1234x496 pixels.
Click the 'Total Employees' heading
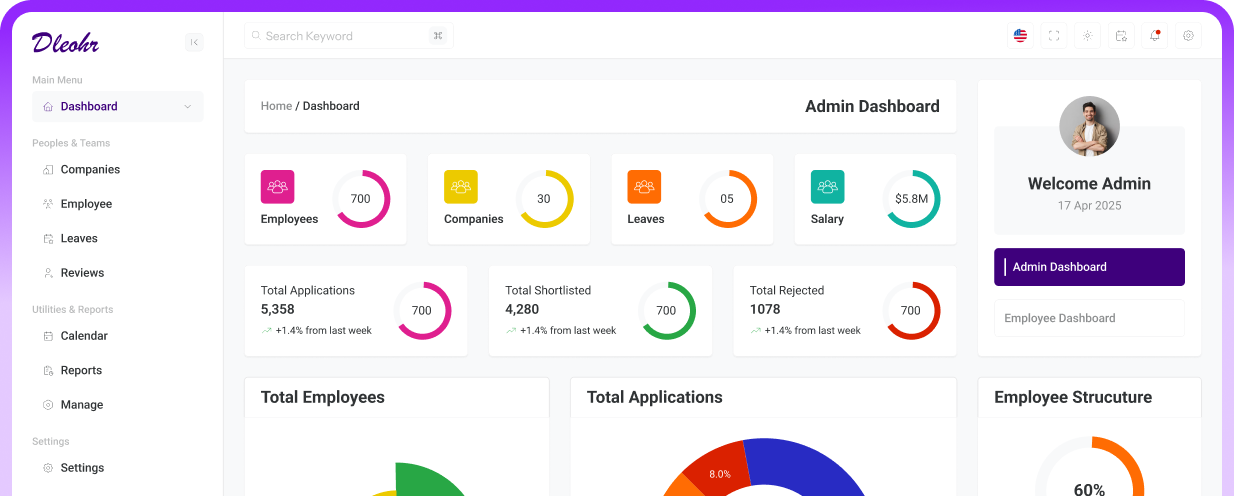click(x=323, y=397)
